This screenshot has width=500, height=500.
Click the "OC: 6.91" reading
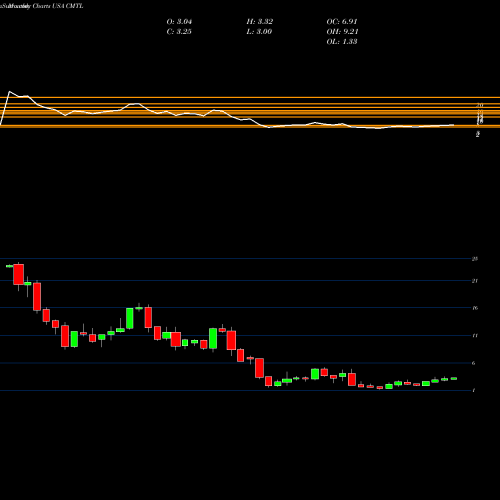[x=342, y=22]
